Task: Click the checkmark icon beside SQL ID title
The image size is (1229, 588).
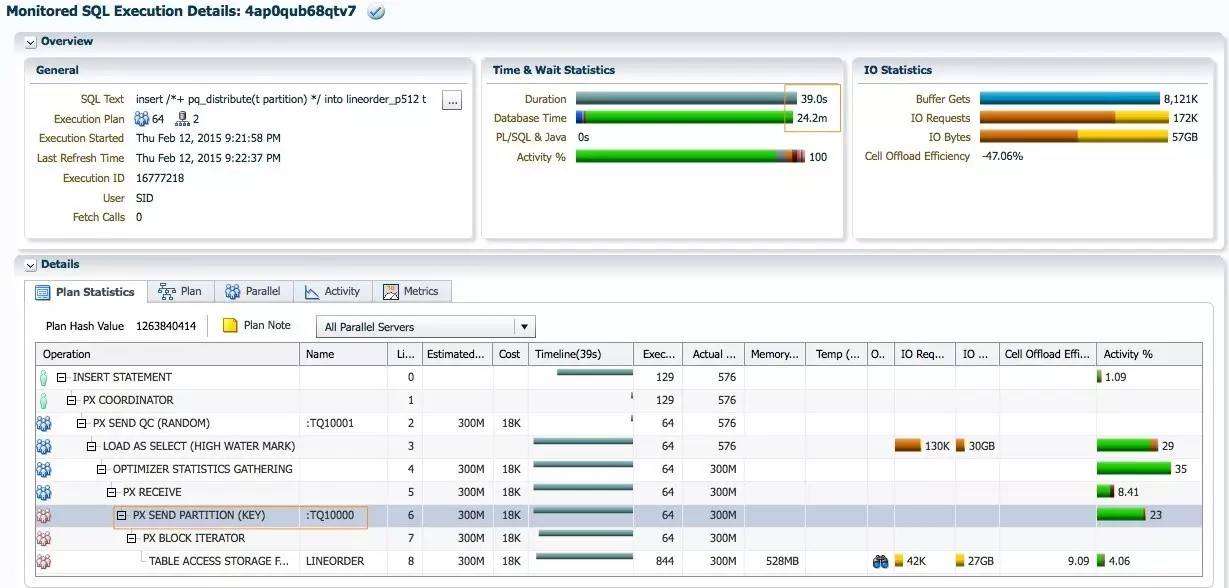Action: click(376, 12)
